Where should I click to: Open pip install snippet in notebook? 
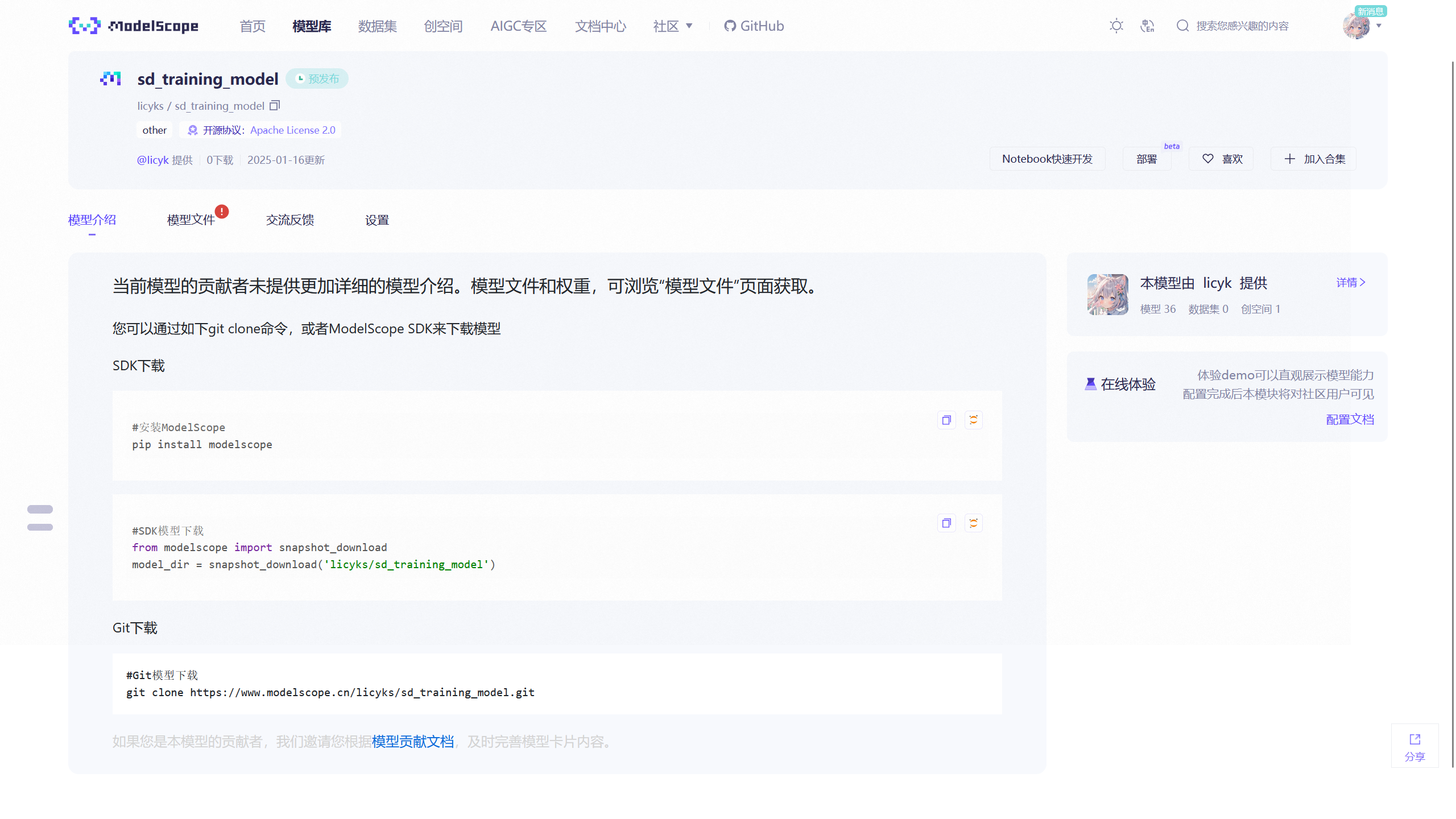tap(973, 420)
